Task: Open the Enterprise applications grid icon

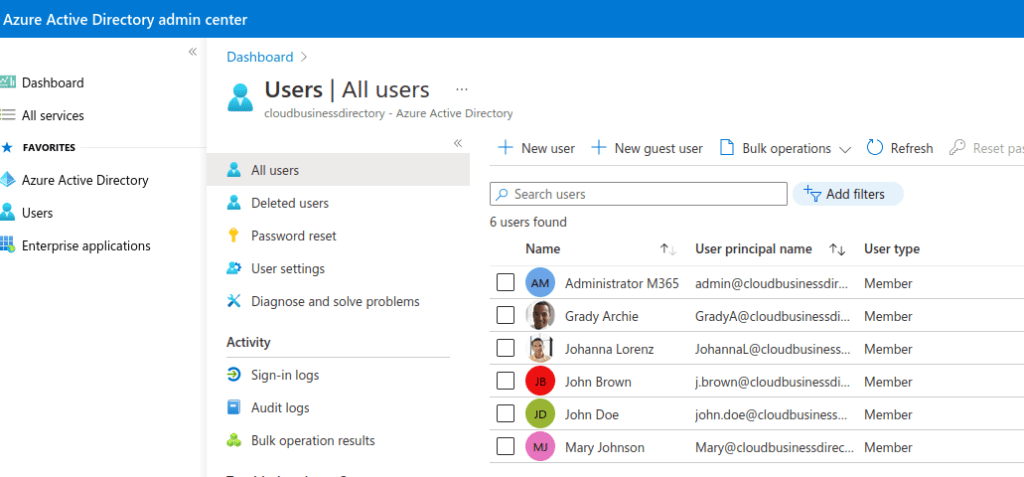Action: point(7,245)
